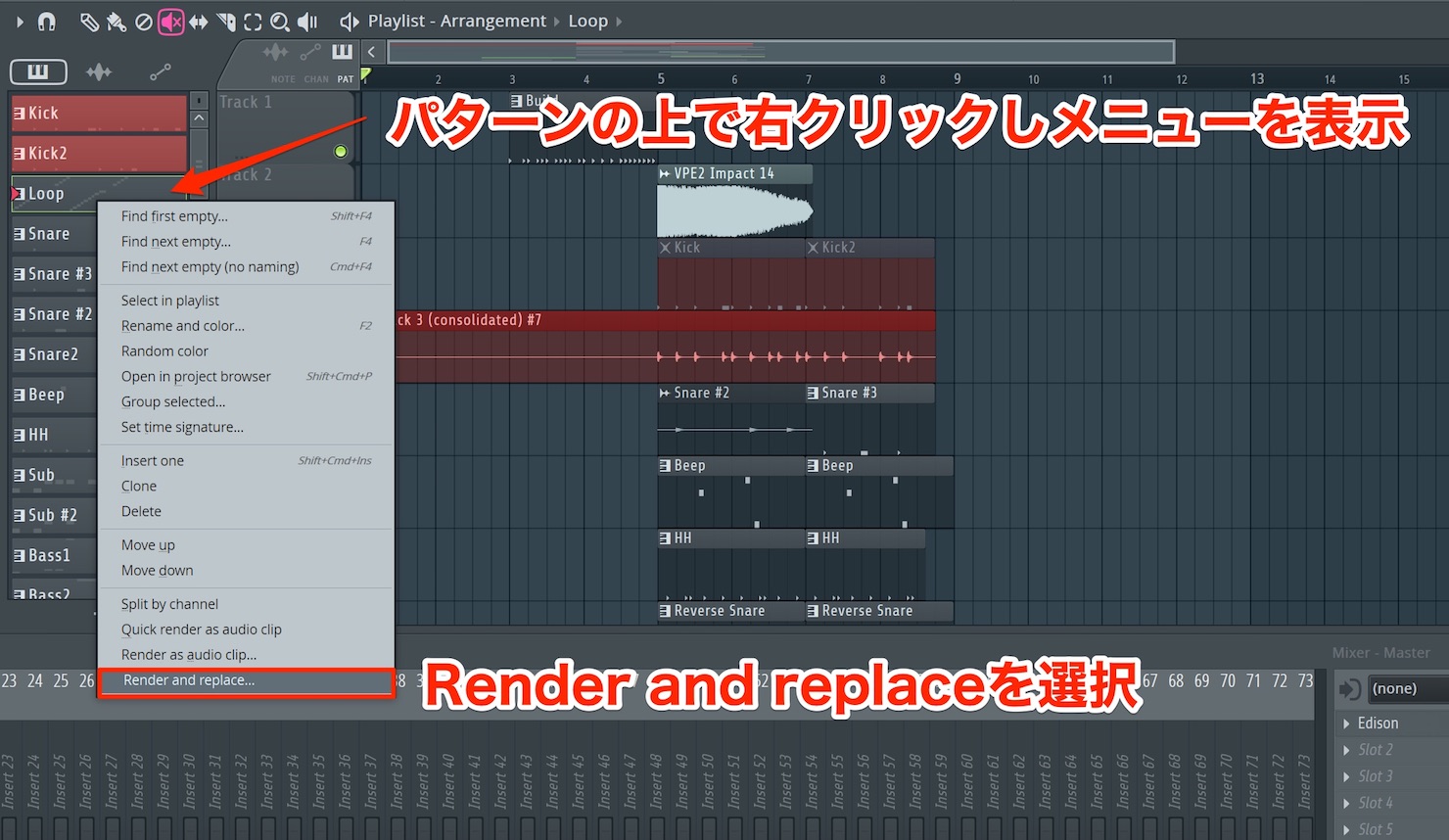
Task: Choose Render and replace
Action: pos(246,680)
